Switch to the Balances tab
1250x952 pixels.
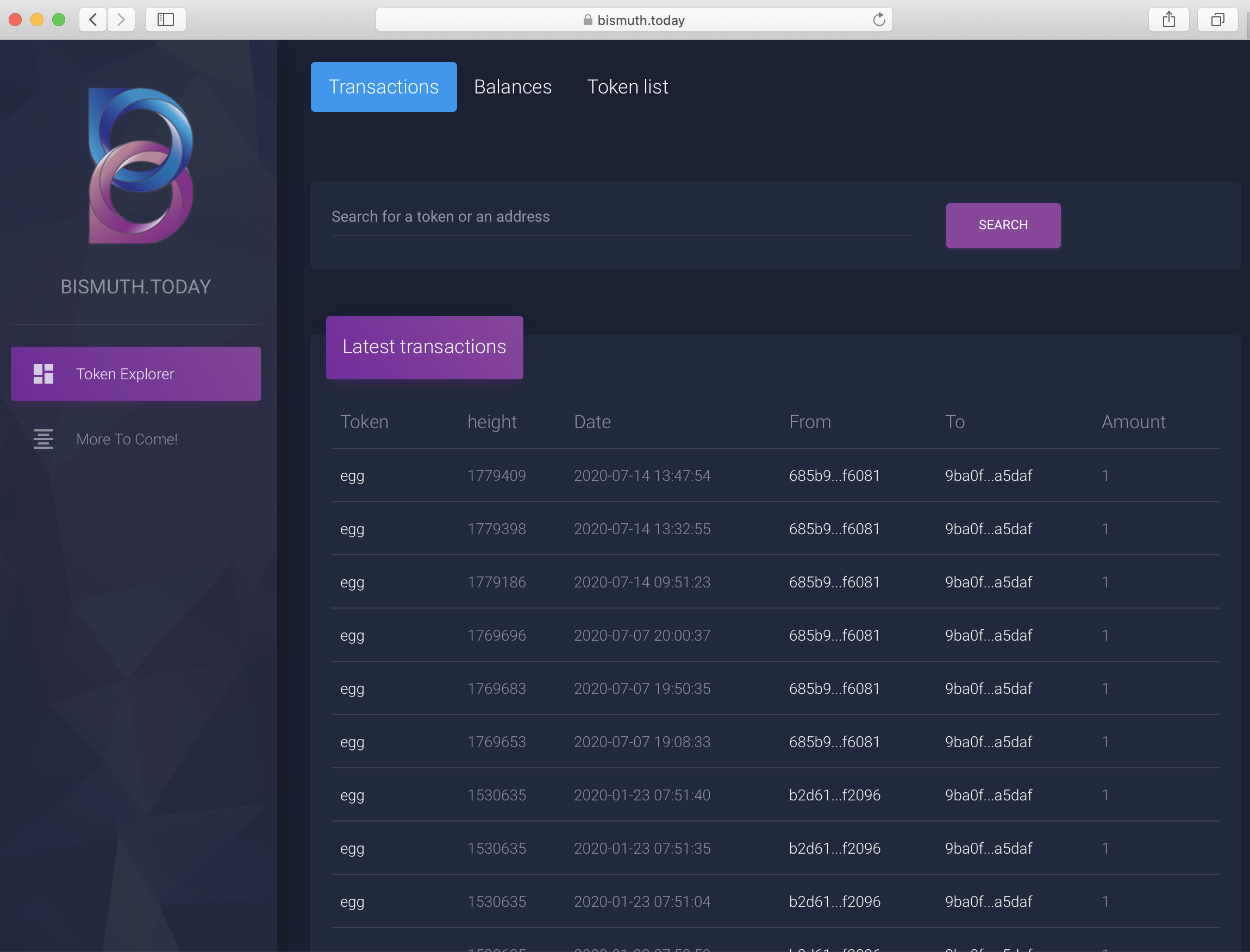pos(512,87)
